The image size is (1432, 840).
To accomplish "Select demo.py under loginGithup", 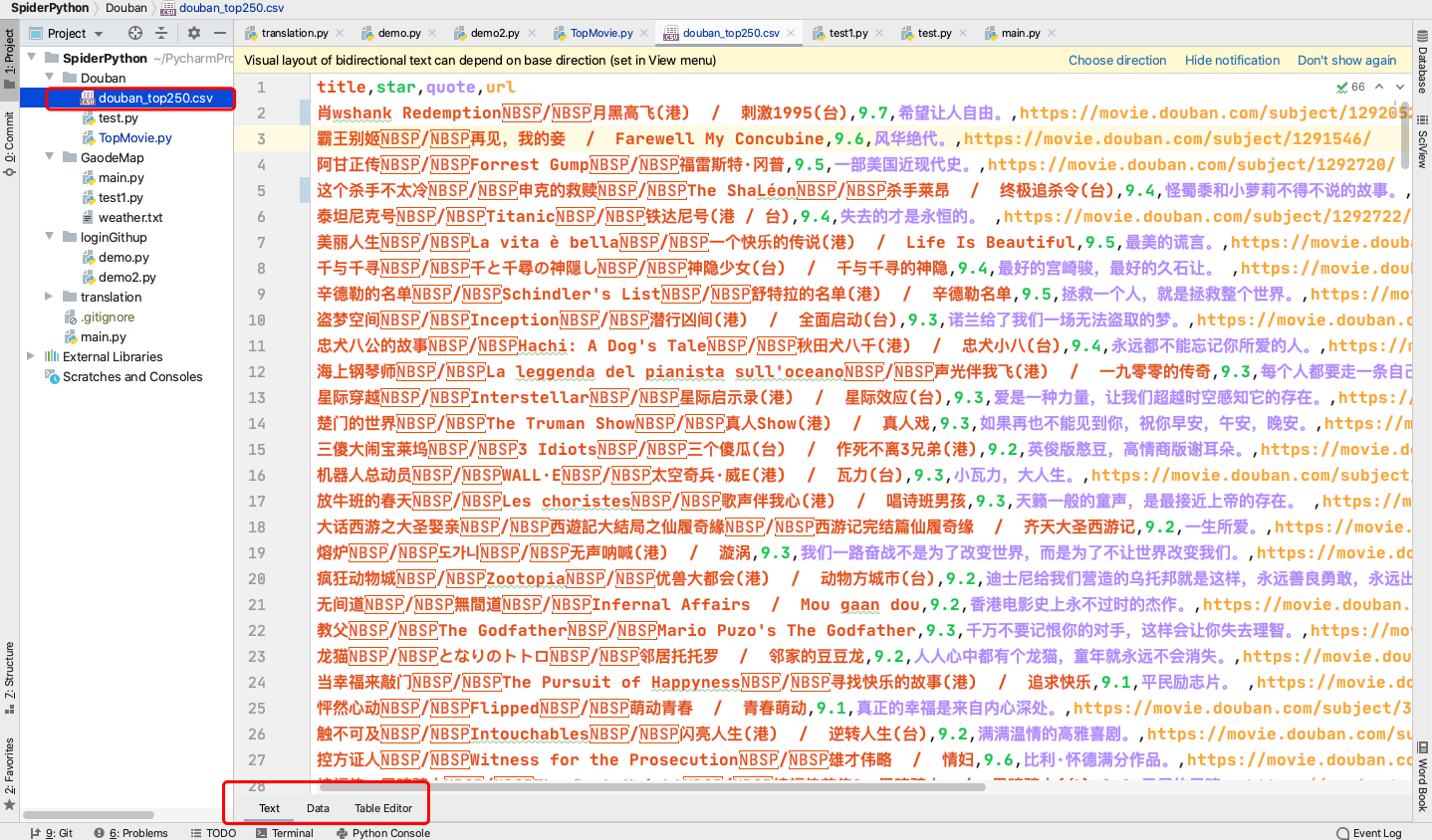I will click(x=123, y=257).
